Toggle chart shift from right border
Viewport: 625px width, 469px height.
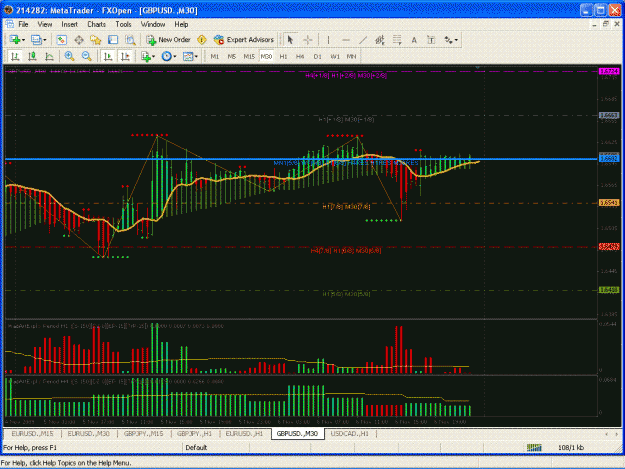click(x=125, y=57)
